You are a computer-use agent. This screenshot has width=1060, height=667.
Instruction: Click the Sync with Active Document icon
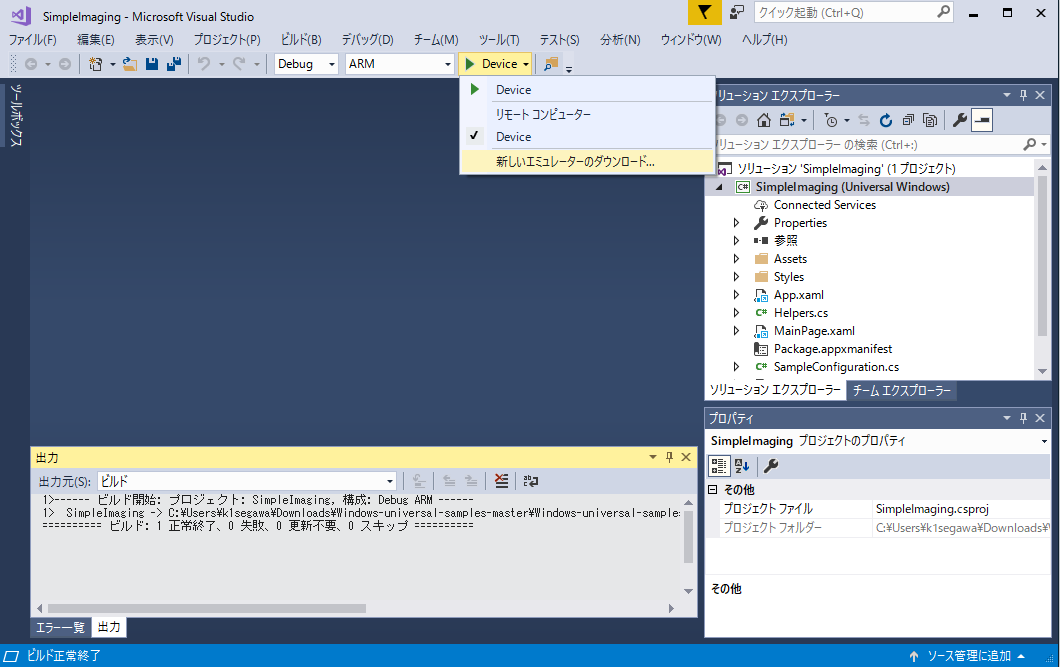(x=863, y=120)
